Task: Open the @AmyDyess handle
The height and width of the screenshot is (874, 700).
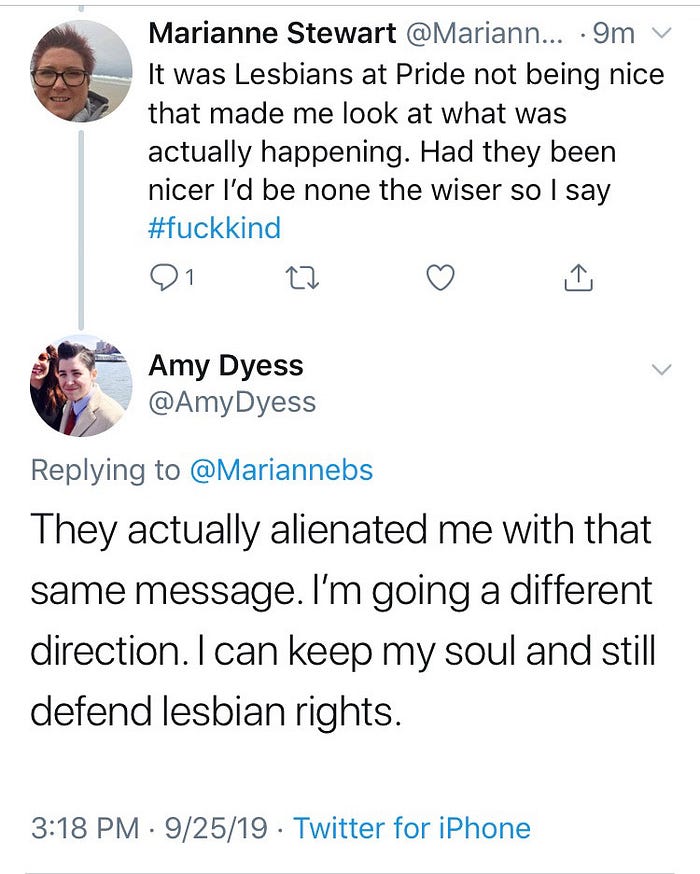Action: click(232, 401)
